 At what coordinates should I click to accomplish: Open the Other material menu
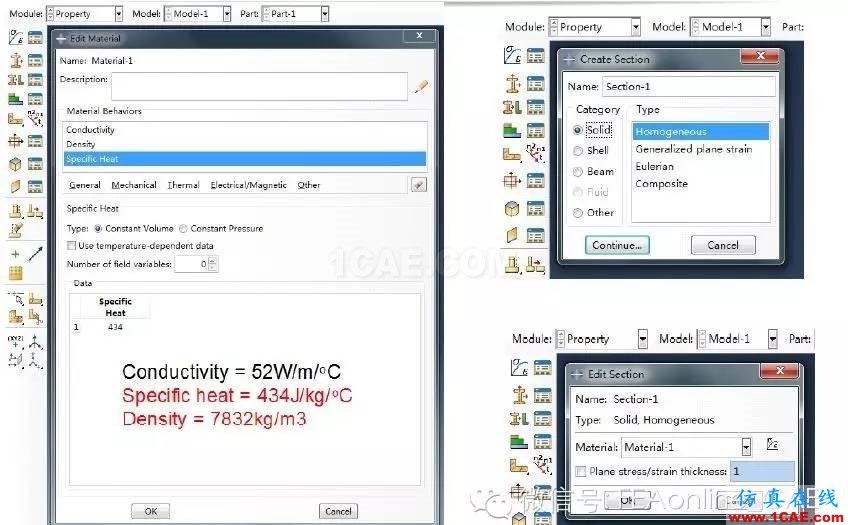(309, 185)
